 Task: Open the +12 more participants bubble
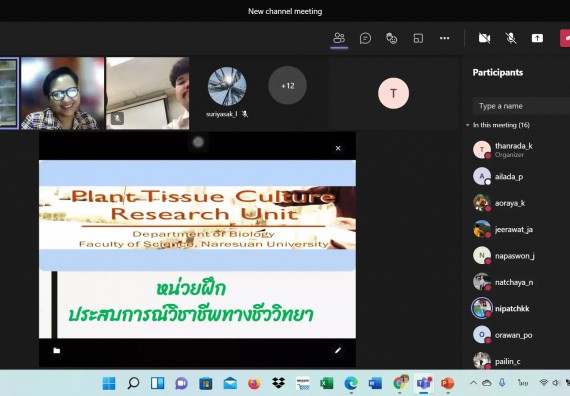(288, 85)
